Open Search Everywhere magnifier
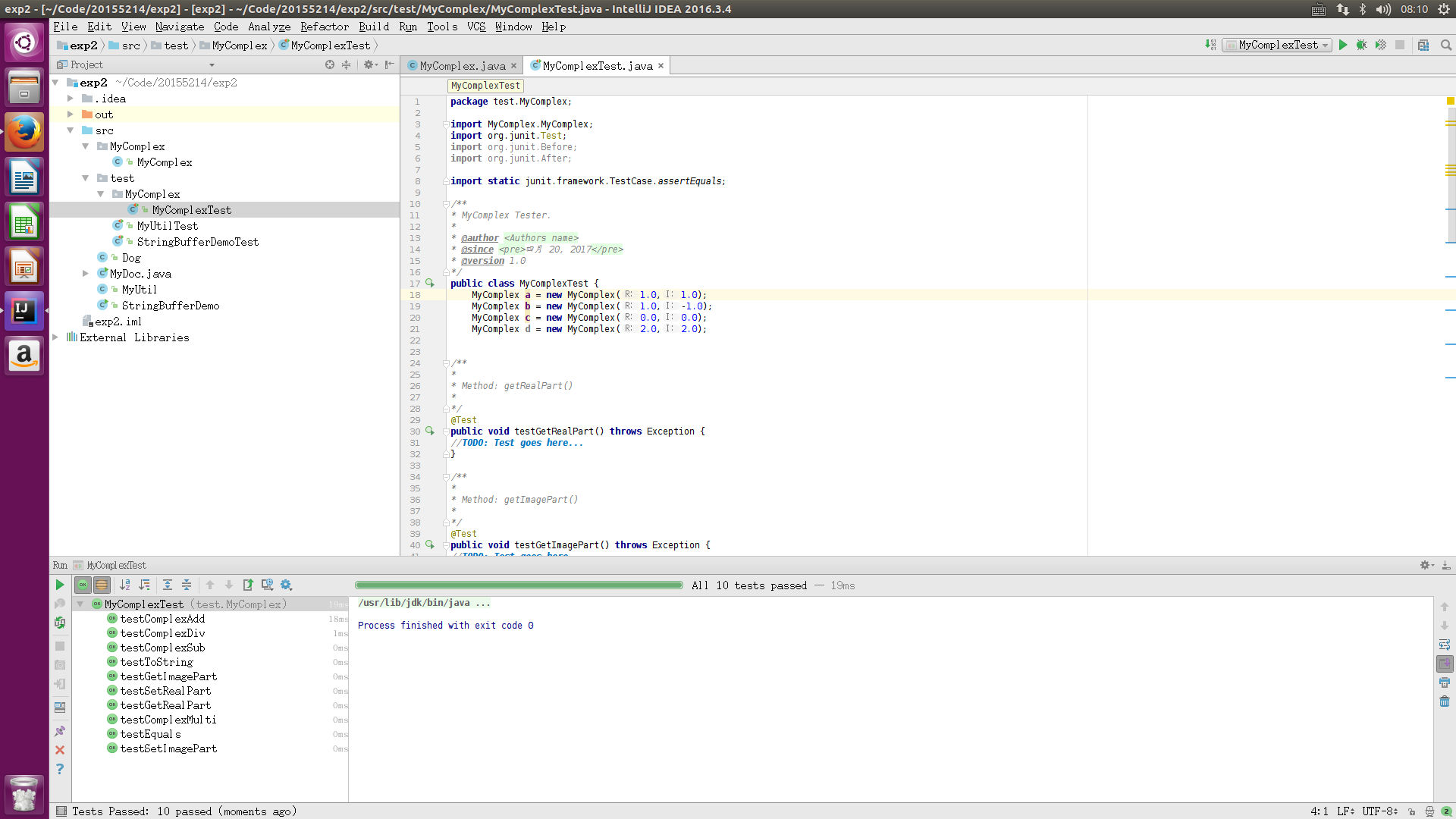 [x=1446, y=45]
